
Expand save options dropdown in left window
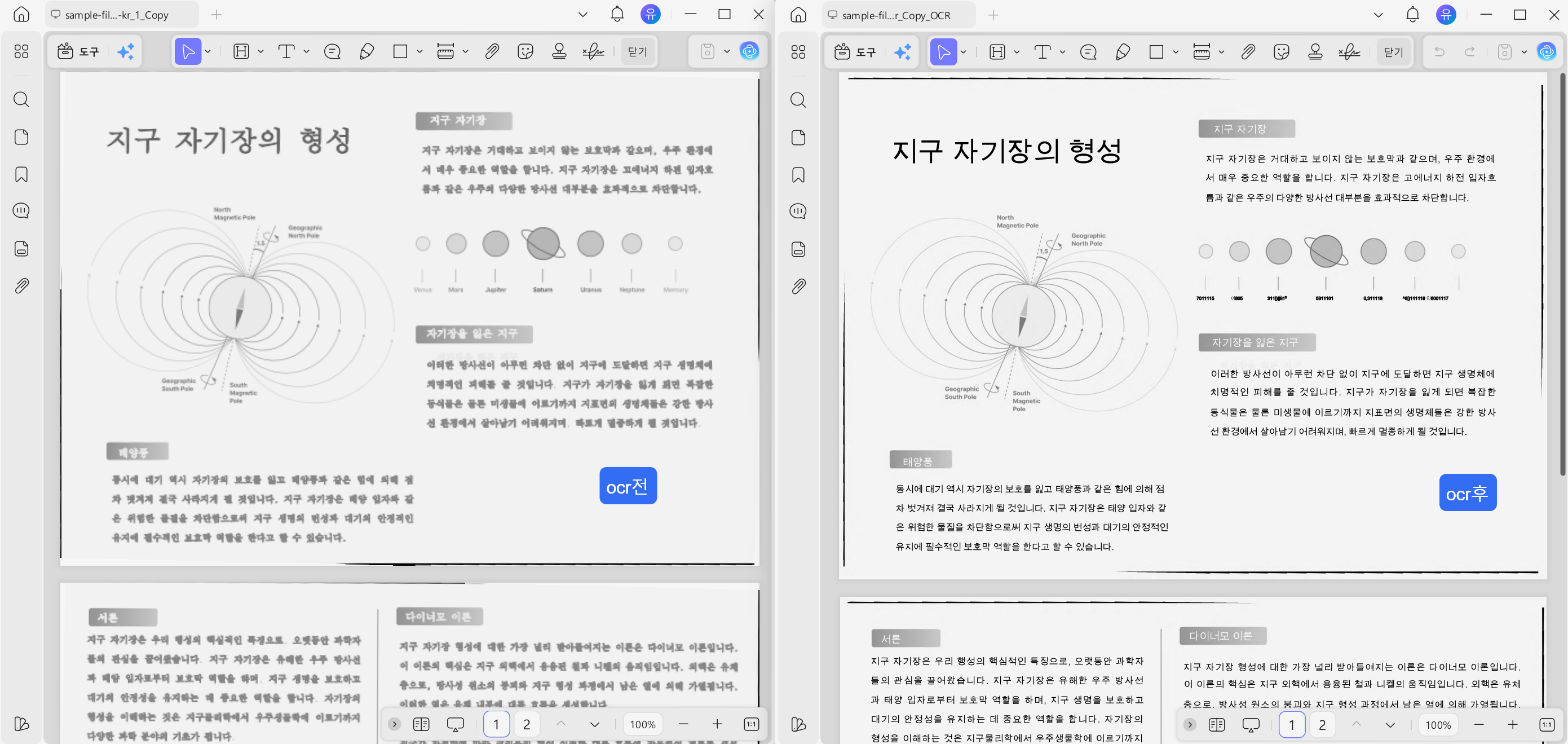727,52
